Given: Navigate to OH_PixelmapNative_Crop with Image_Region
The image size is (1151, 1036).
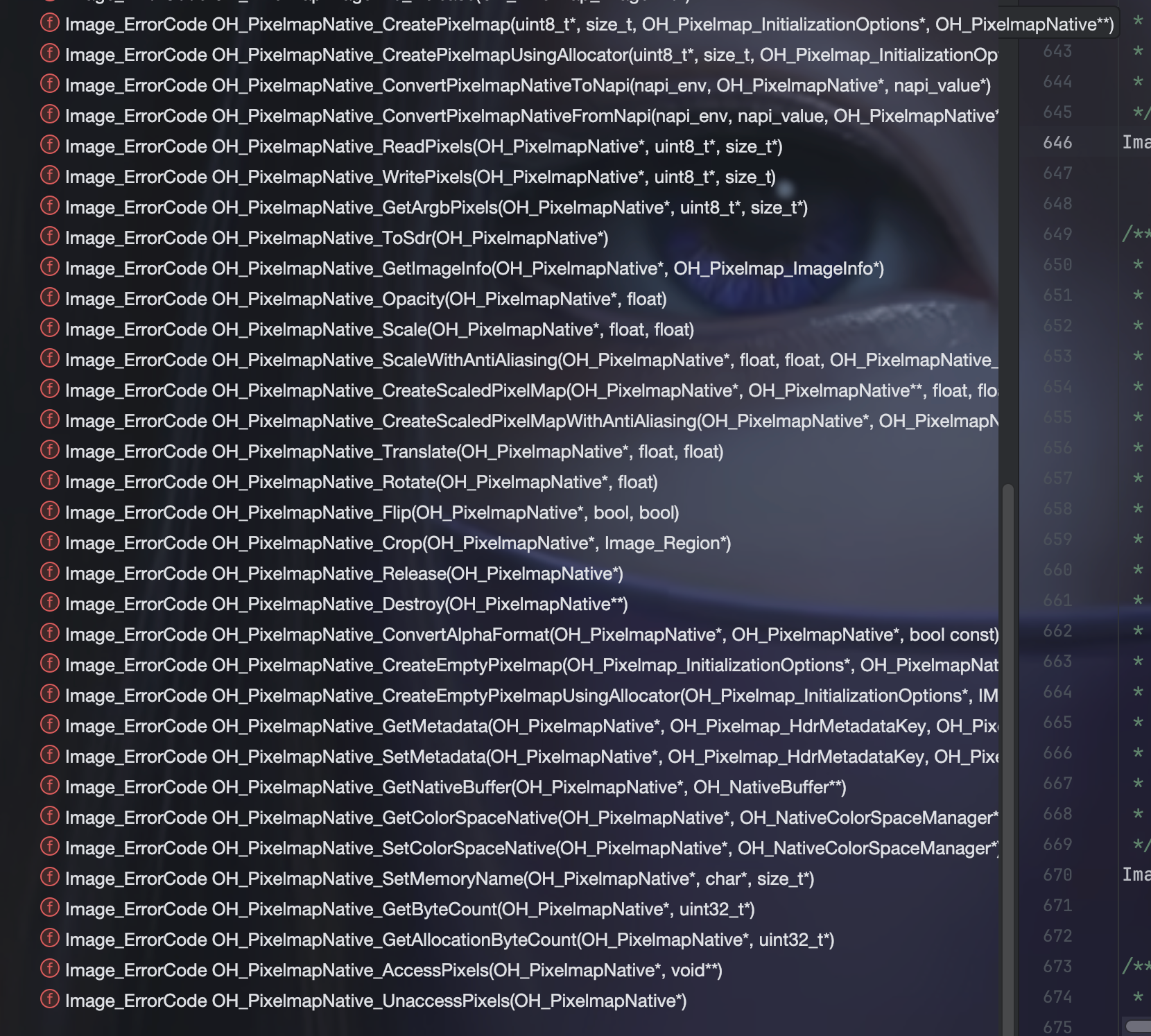Looking at the screenshot, I should tap(398, 543).
